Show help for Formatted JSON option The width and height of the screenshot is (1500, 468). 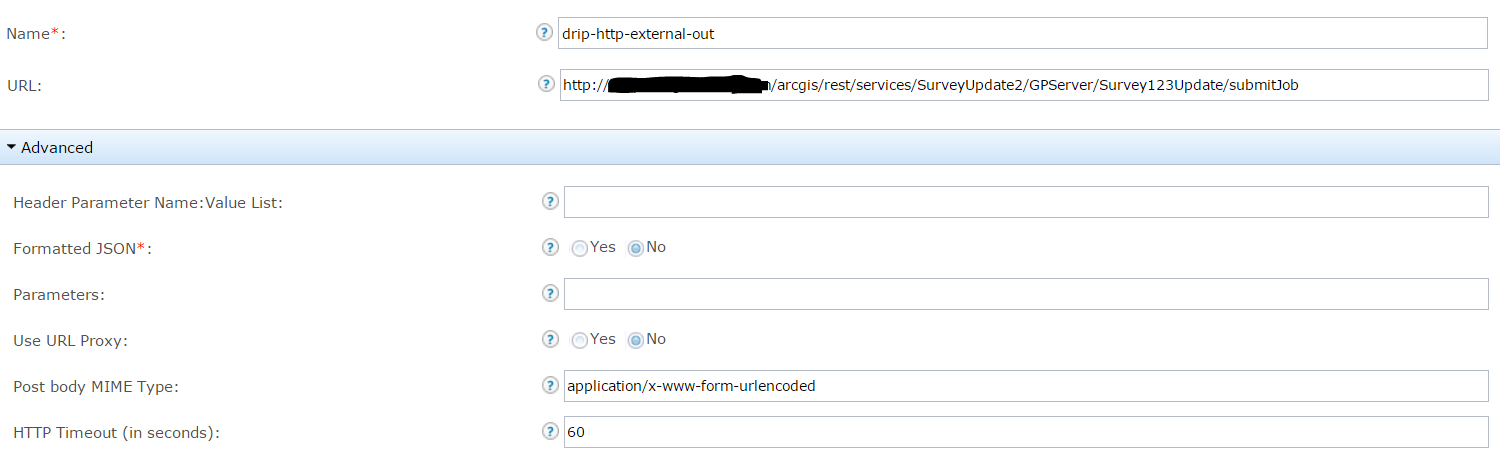pyautogui.click(x=549, y=248)
